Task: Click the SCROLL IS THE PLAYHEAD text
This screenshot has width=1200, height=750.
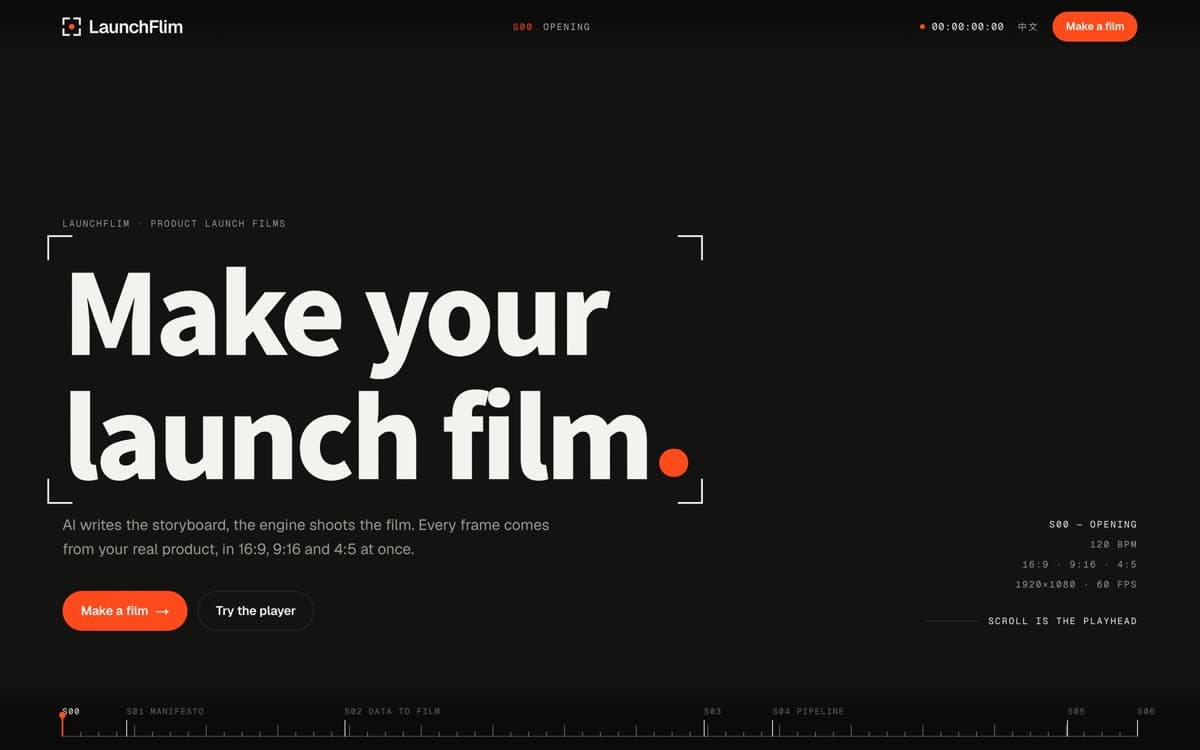Action: [x=1062, y=621]
